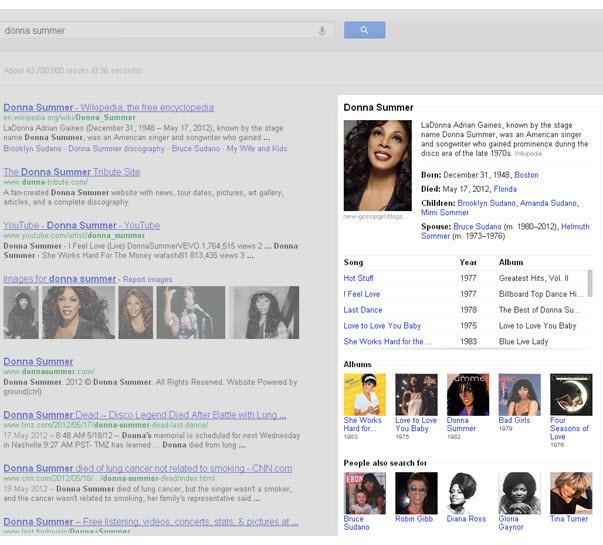
Task: Open She Works Hard for album cover
Action: (365, 395)
